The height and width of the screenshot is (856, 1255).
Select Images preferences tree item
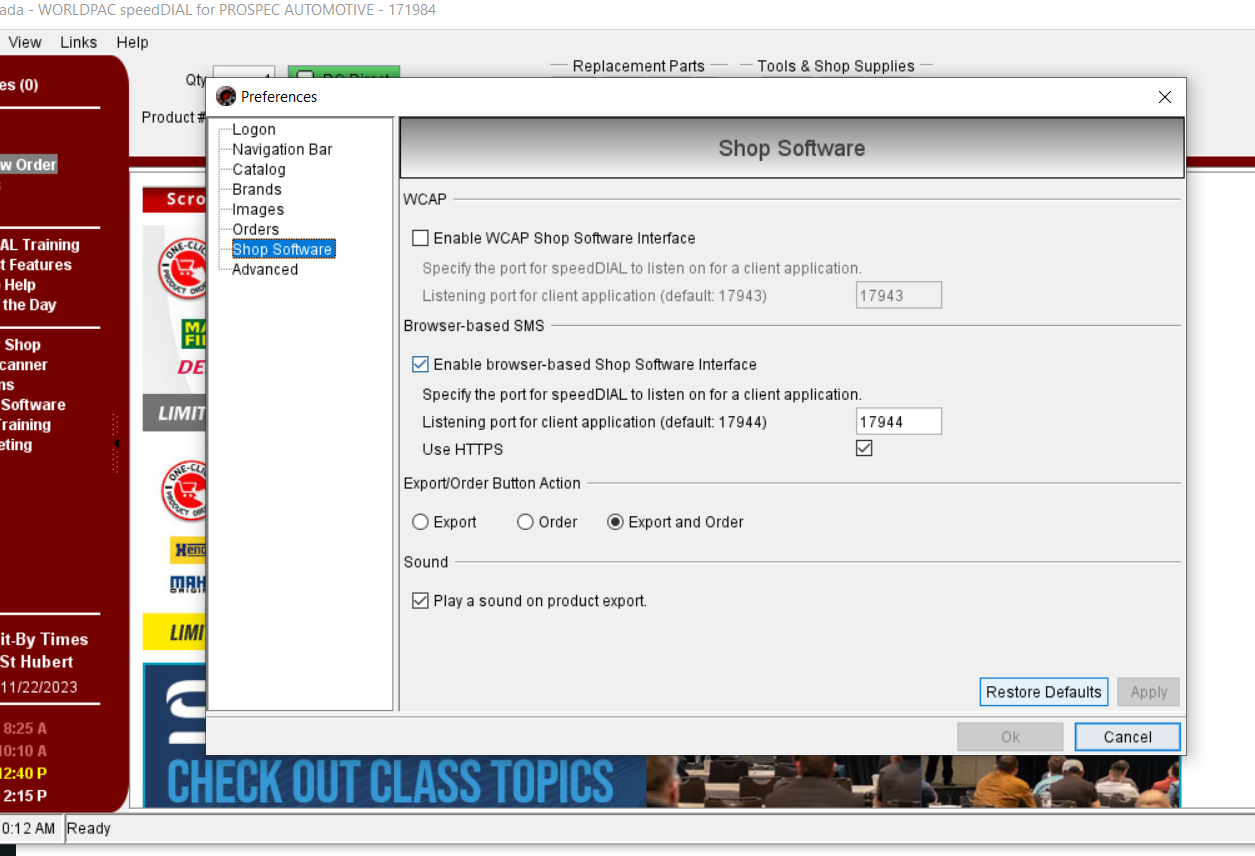pos(258,210)
